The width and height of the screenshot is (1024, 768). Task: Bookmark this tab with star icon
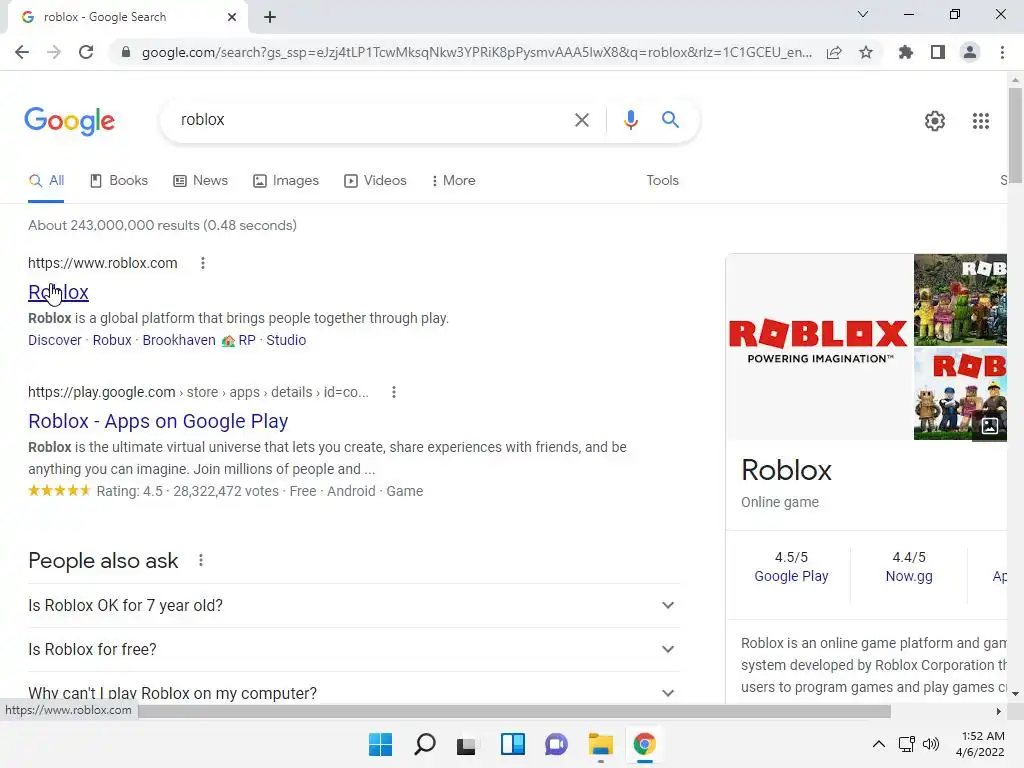pyautogui.click(x=866, y=52)
